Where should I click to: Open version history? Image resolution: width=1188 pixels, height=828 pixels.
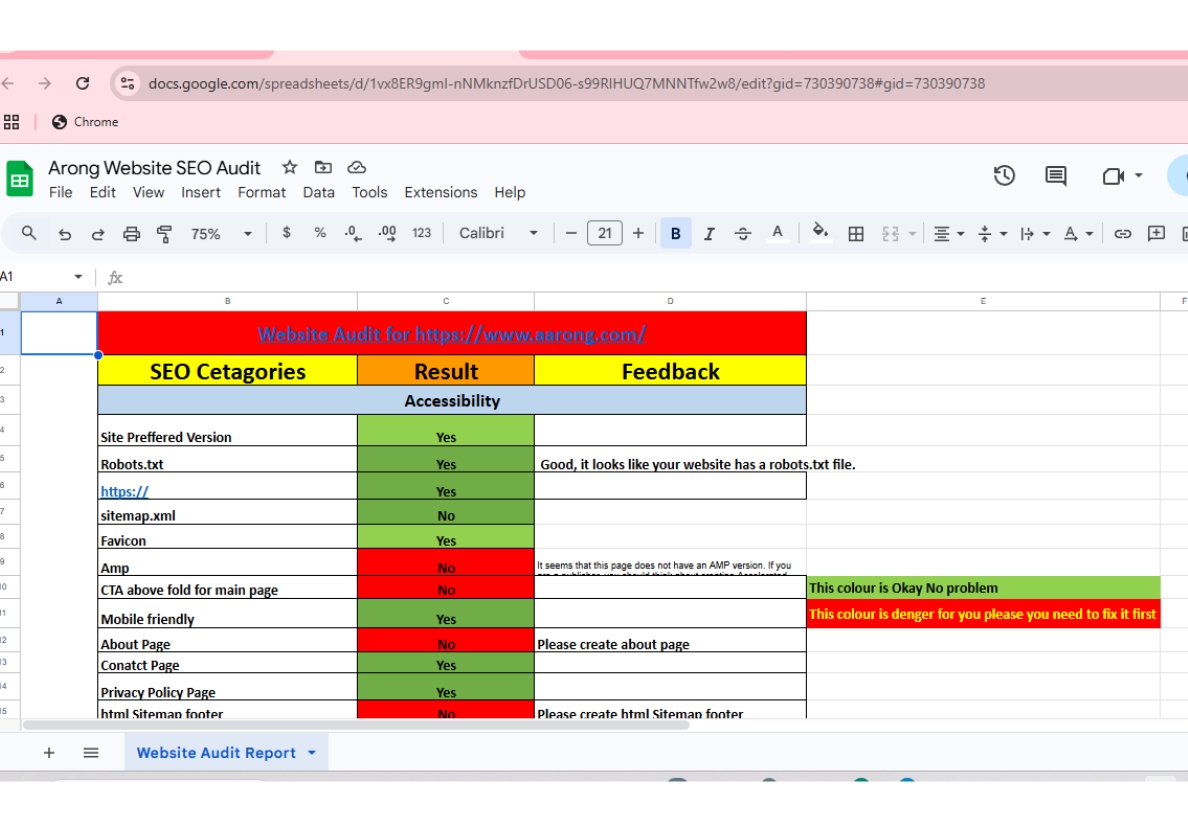coord(1004,175)
